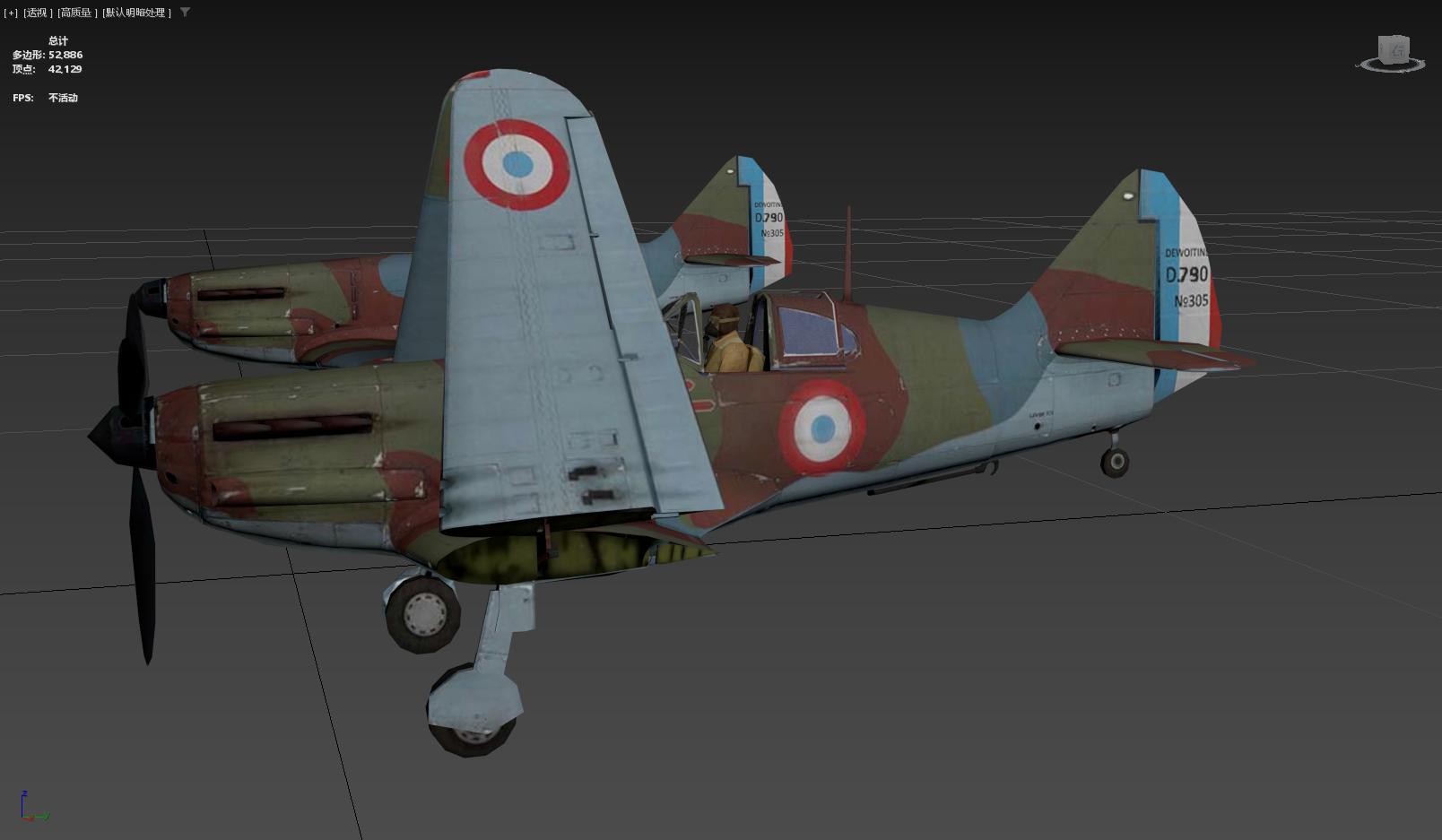Click the [+] viewport label menu item
Image resolution: width=1442 pixels, height=840 pixels.
coord(11,13)
